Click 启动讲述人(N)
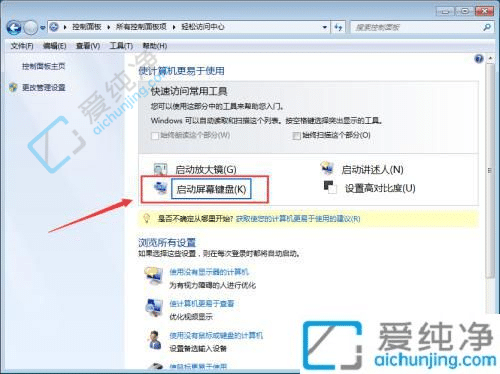500x374 pixels. [372, 170]
